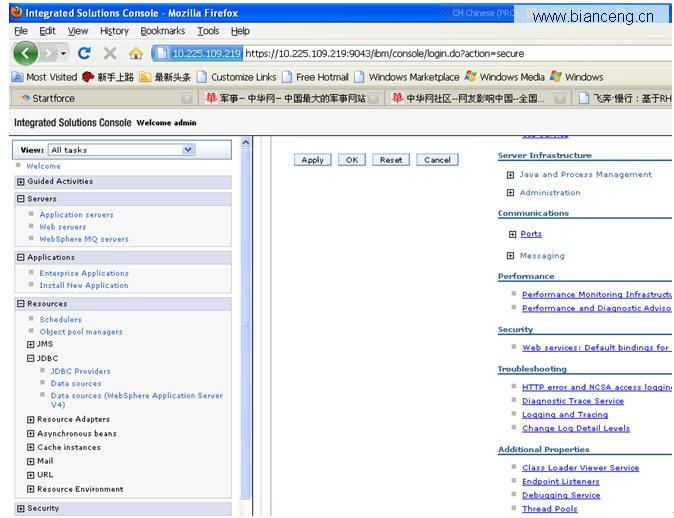Open the Help menu
This screenshot has height=518, width=674.
(240, 31)
